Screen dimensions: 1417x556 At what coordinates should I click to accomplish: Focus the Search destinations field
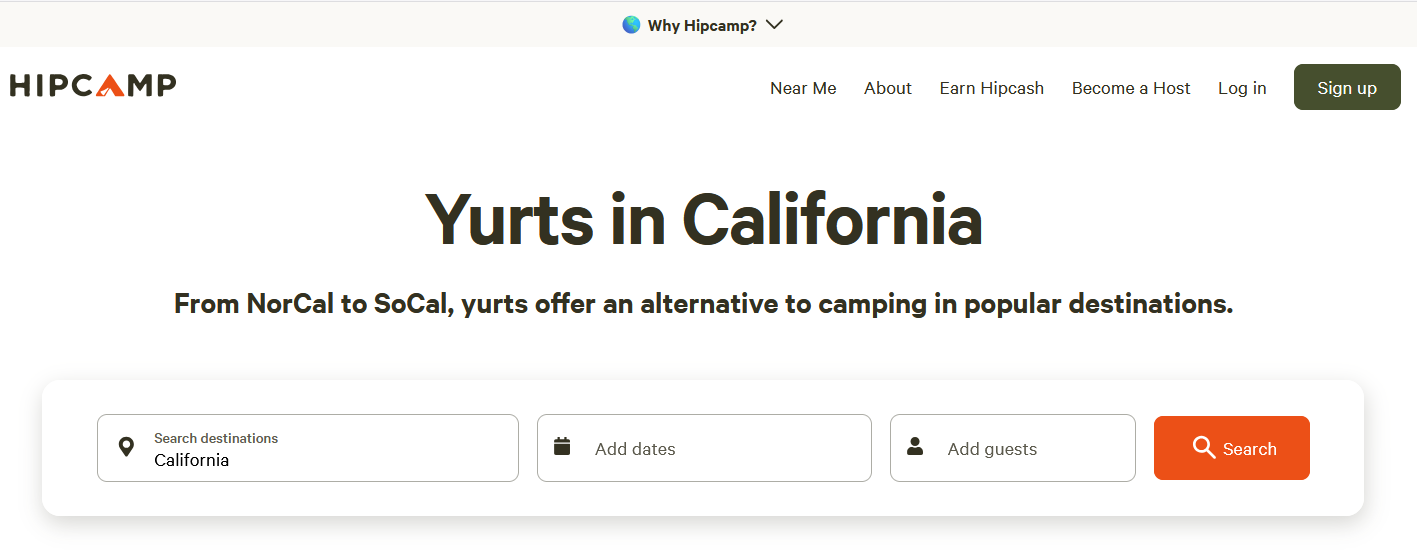[308, 448]
